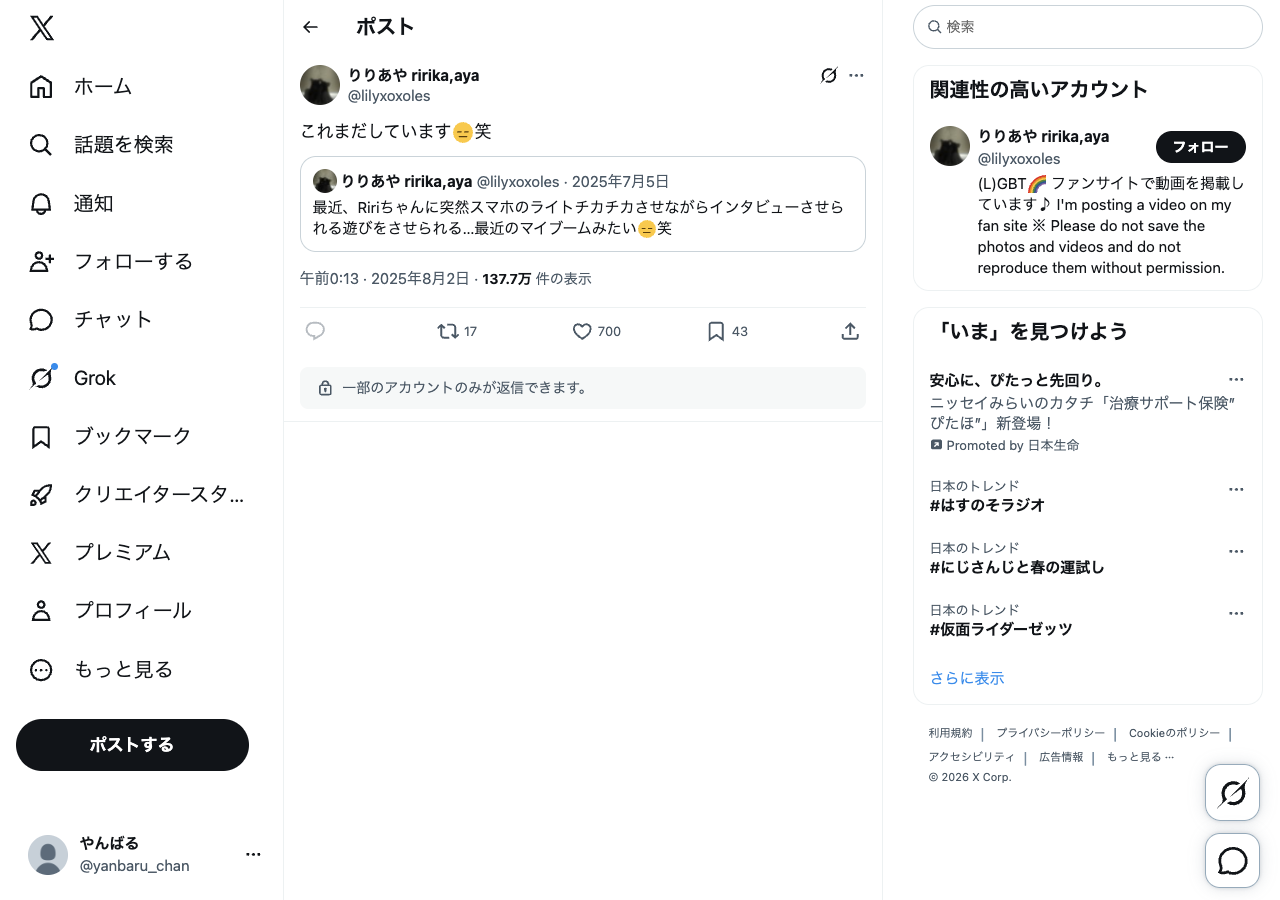The image size is (1280, 900).
Task: Open the post's three-dot more menu
Action: (856, 75)
